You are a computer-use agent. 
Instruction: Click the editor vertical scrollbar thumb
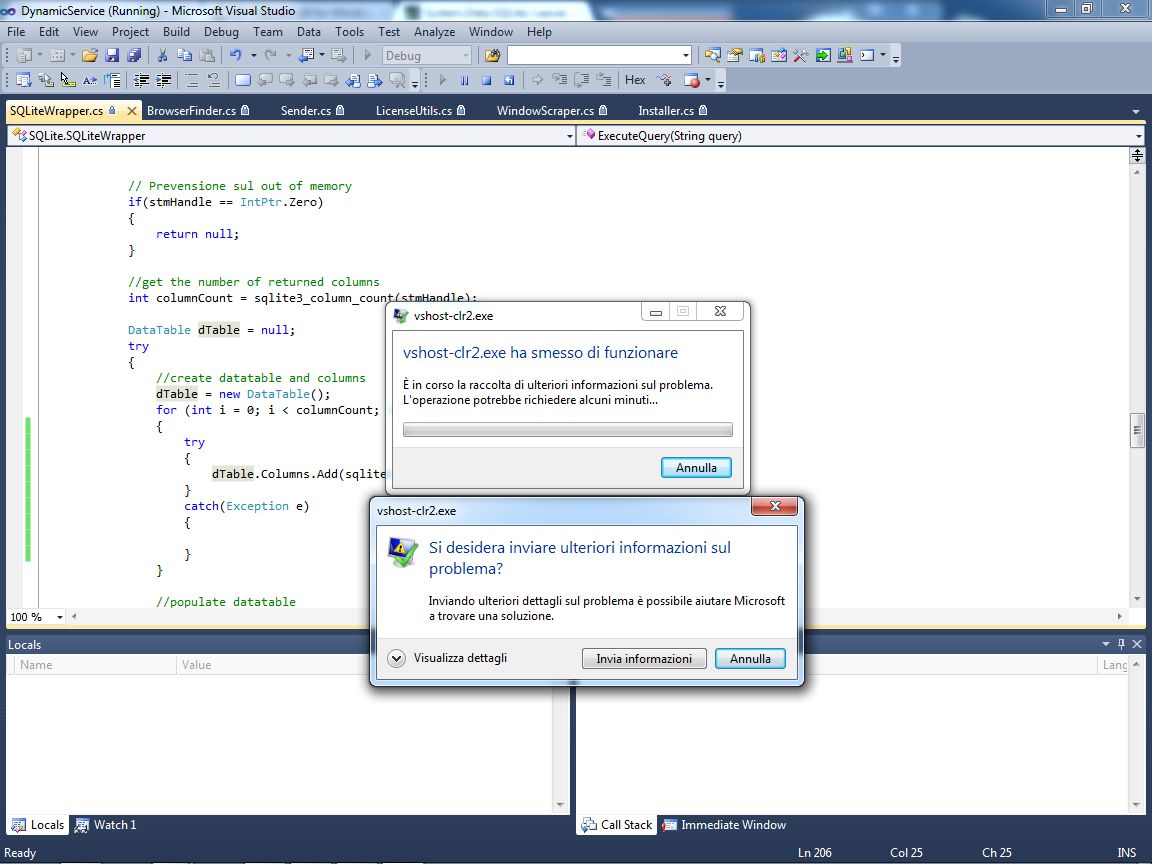1137,431
